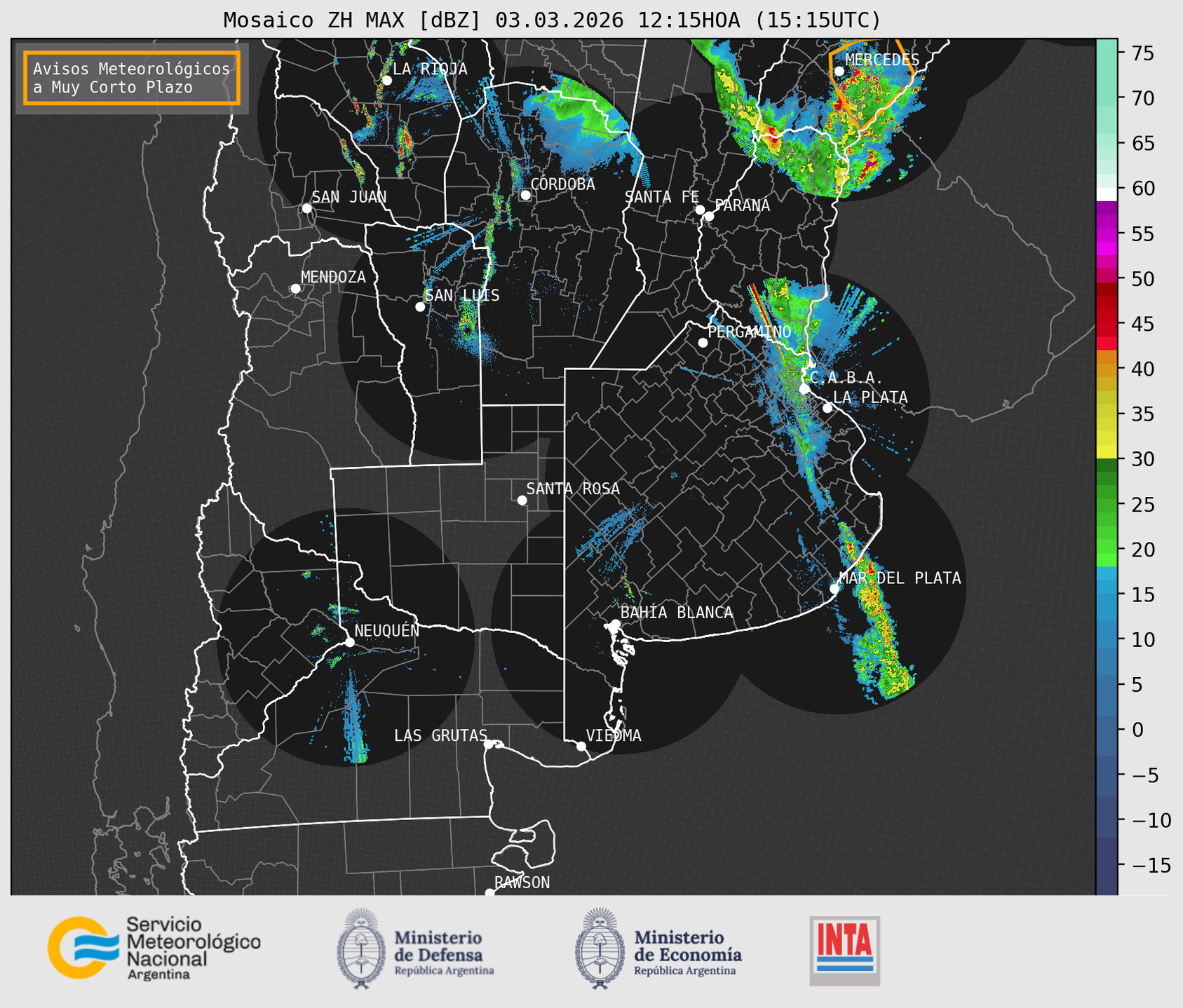Select the 'Ministerio de Defensa' wordmark text
Screen dimensions: 1183x1008
445,952
